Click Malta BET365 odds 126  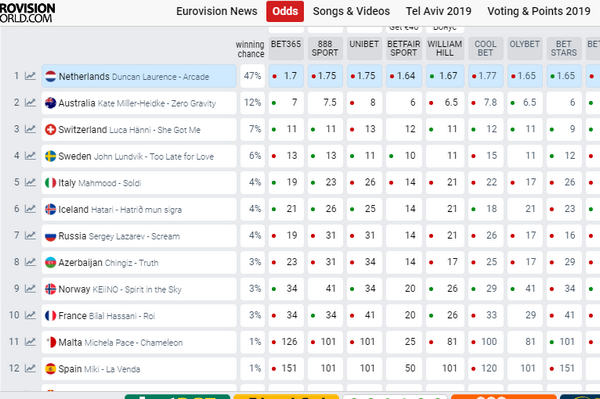pos(286,342)
